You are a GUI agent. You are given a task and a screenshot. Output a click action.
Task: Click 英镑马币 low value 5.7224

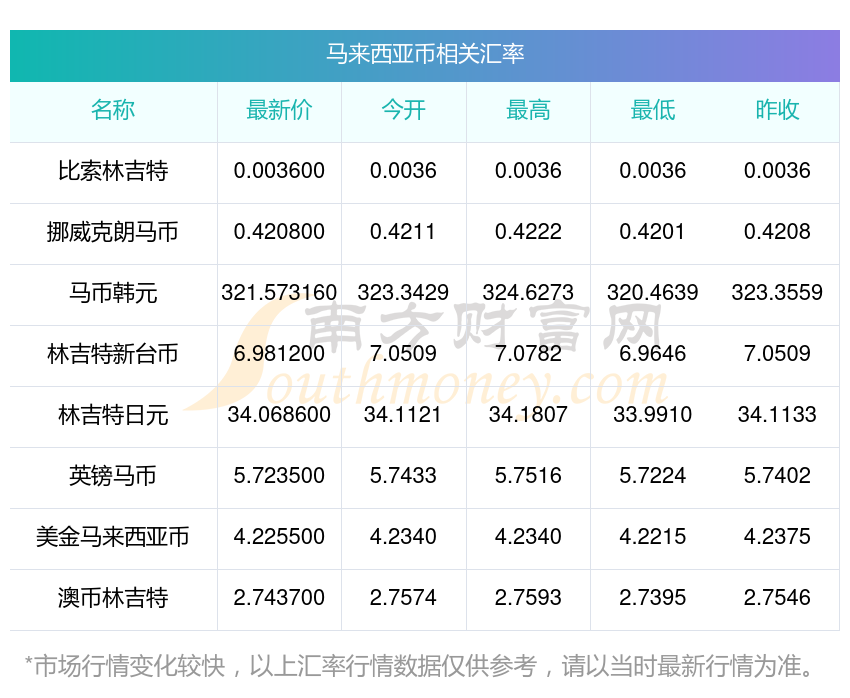coord(653,476)
